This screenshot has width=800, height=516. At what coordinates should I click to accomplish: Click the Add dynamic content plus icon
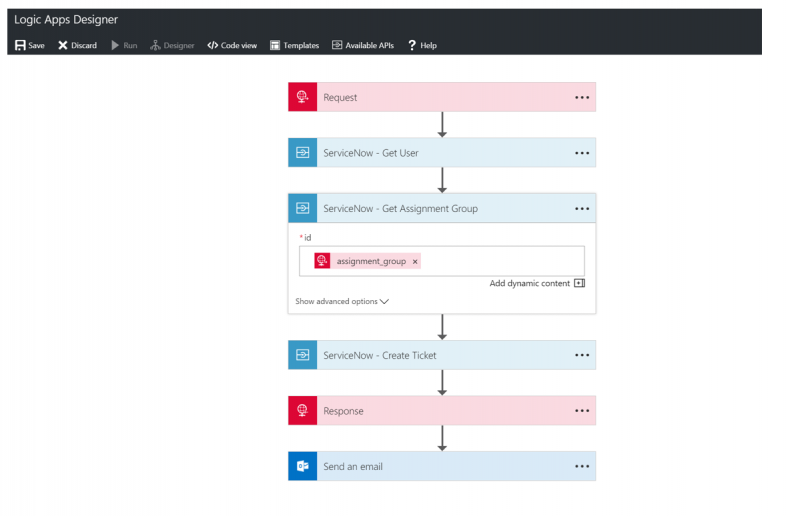(x=580, y=283)
